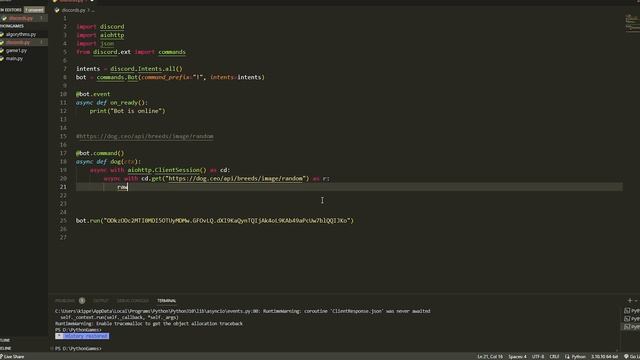Viewport: 640px width, 360px height.
Task: Change file encoding UTF-8
Action: point(538,357)
